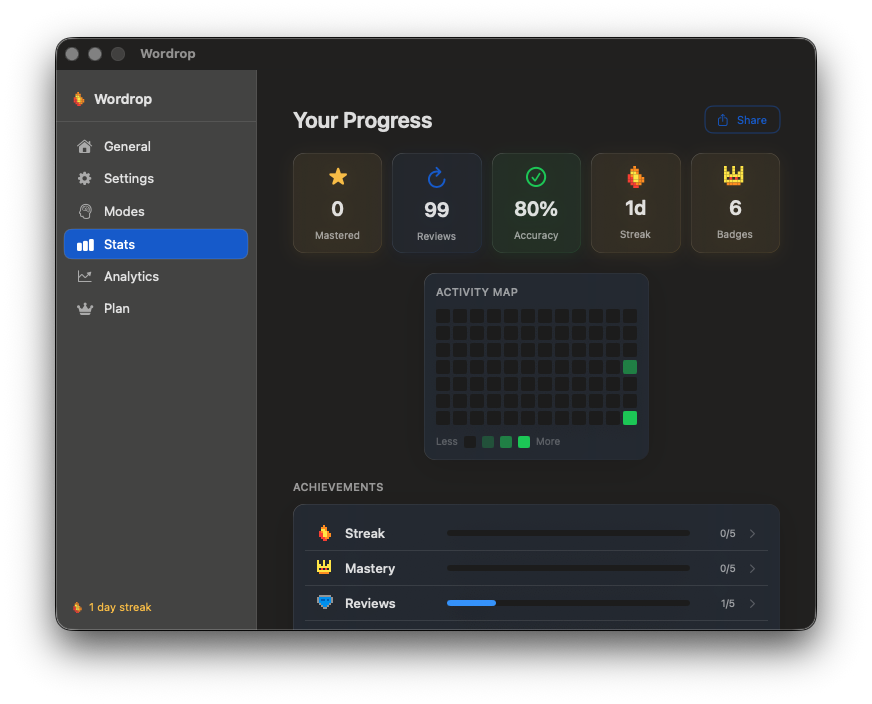Click the General home icon
The image size is (872, 704).
85,146
